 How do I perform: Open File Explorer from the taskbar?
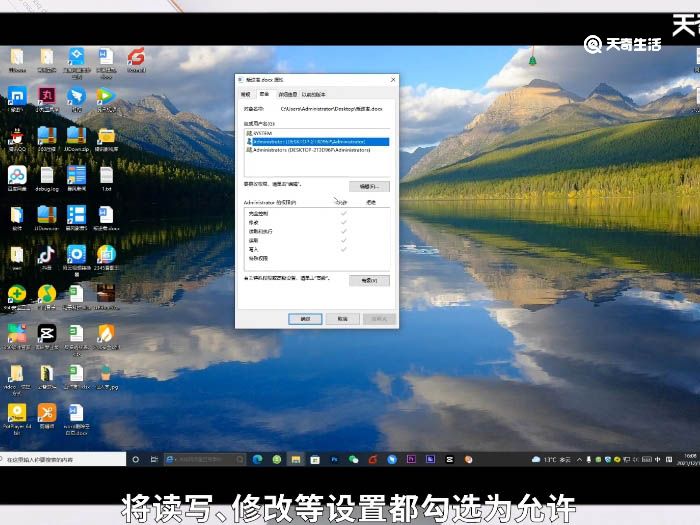pyautogui.click(x=295, y=459)
